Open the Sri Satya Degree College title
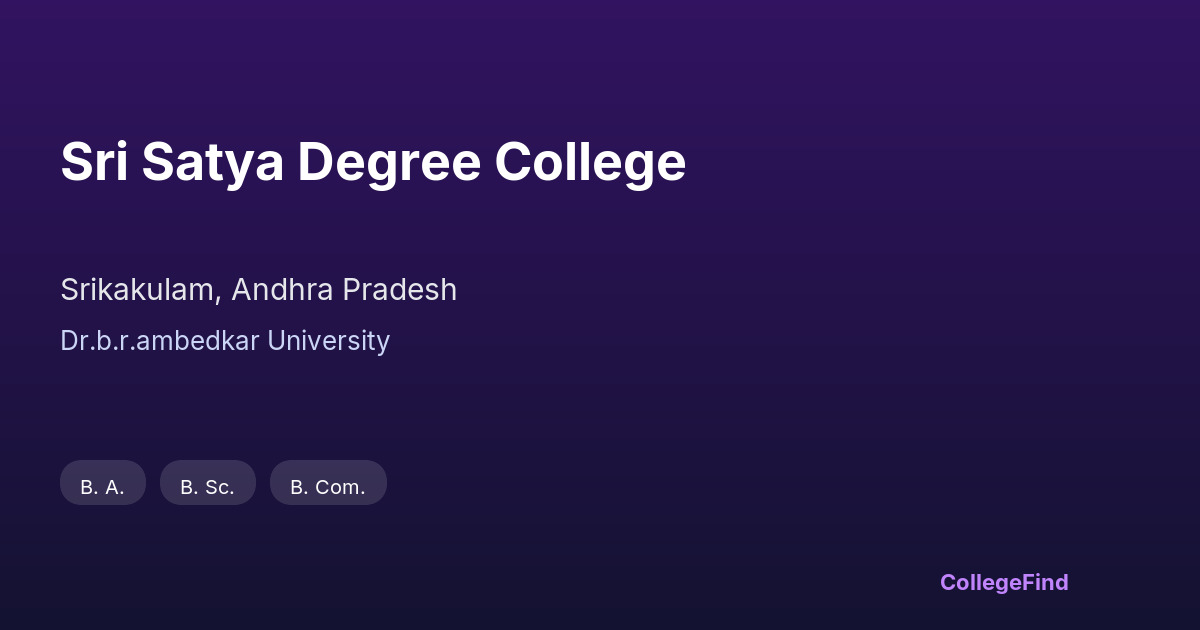 (x=373, y=162)
